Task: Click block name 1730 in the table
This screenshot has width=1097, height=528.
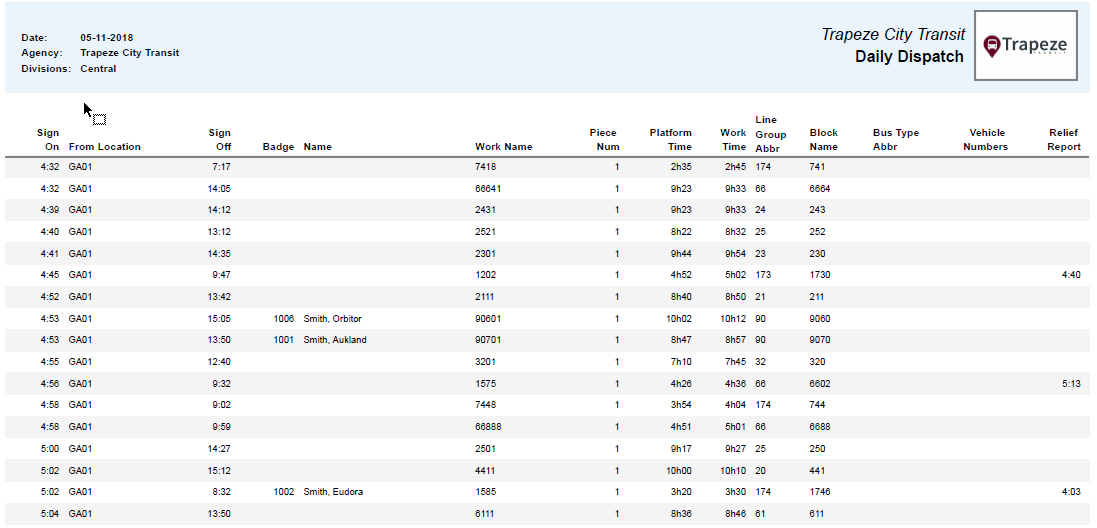Action: [820, 275]
